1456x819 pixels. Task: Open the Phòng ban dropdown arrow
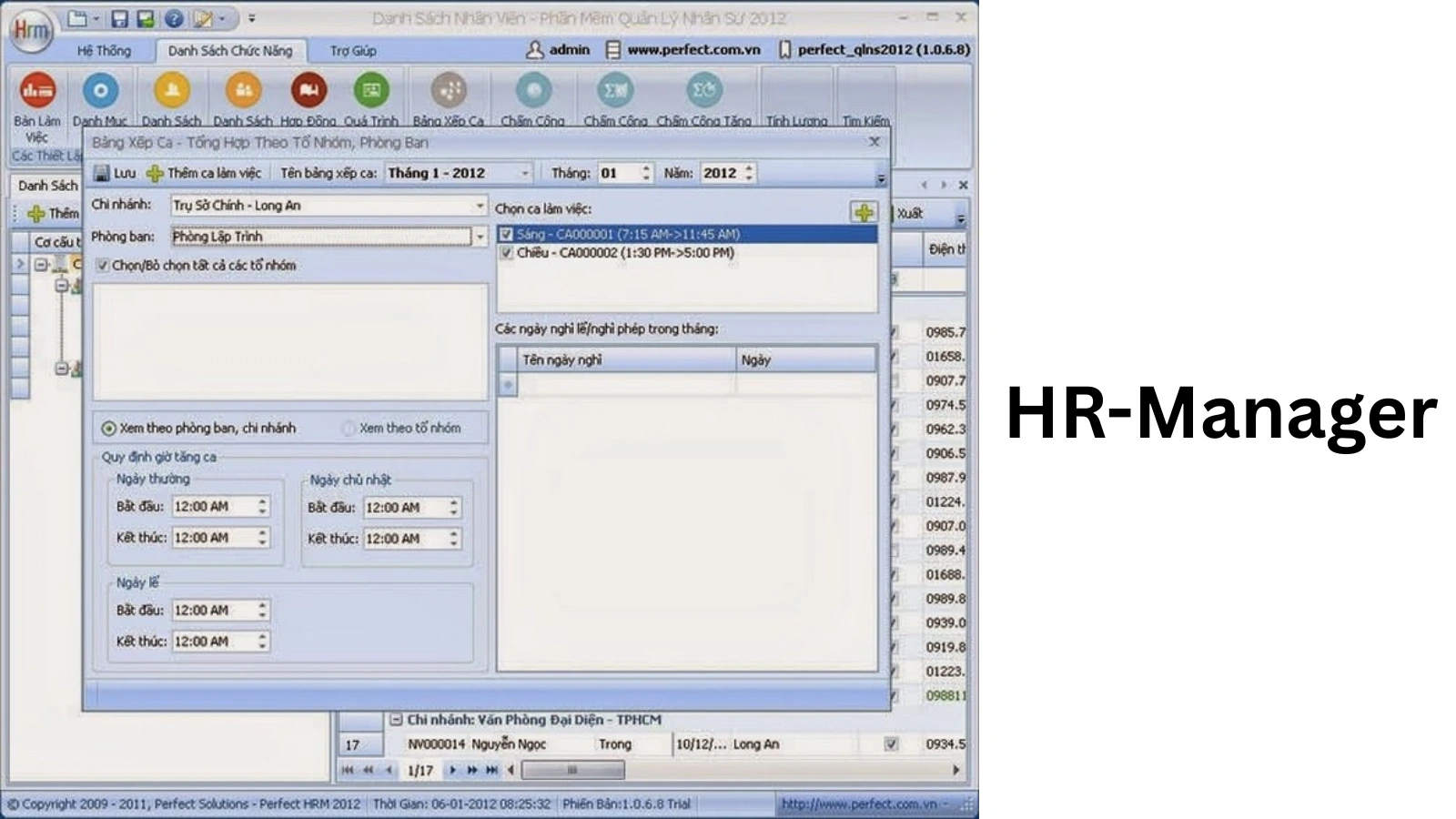point(480,237)
